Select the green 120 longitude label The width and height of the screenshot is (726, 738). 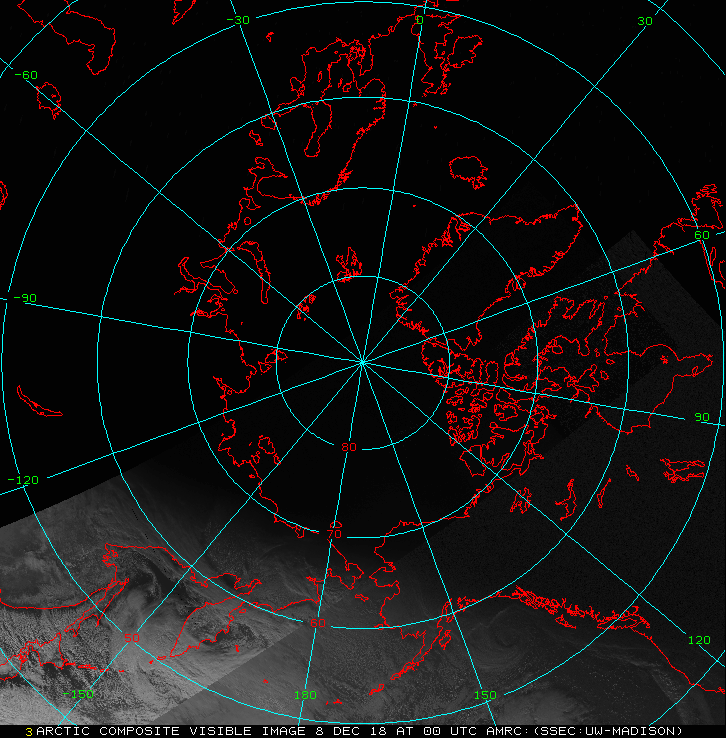(699, 640)
